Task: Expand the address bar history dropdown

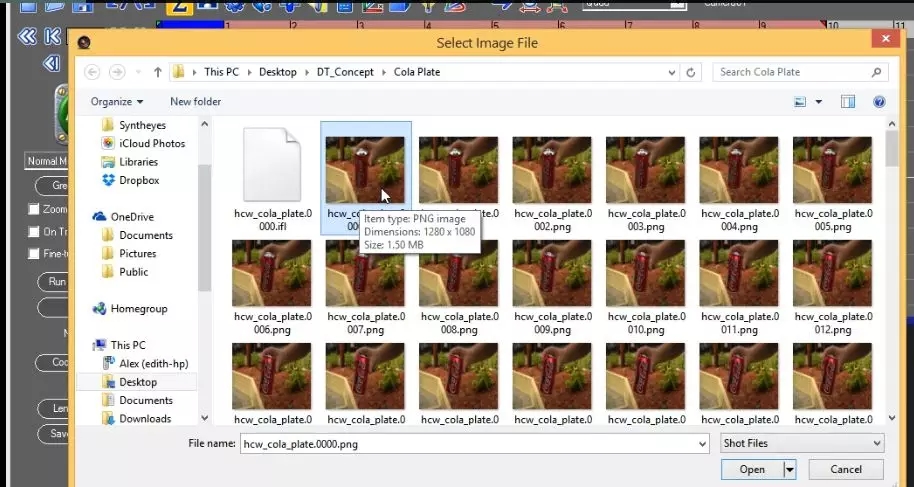Action: coord(672,72)
